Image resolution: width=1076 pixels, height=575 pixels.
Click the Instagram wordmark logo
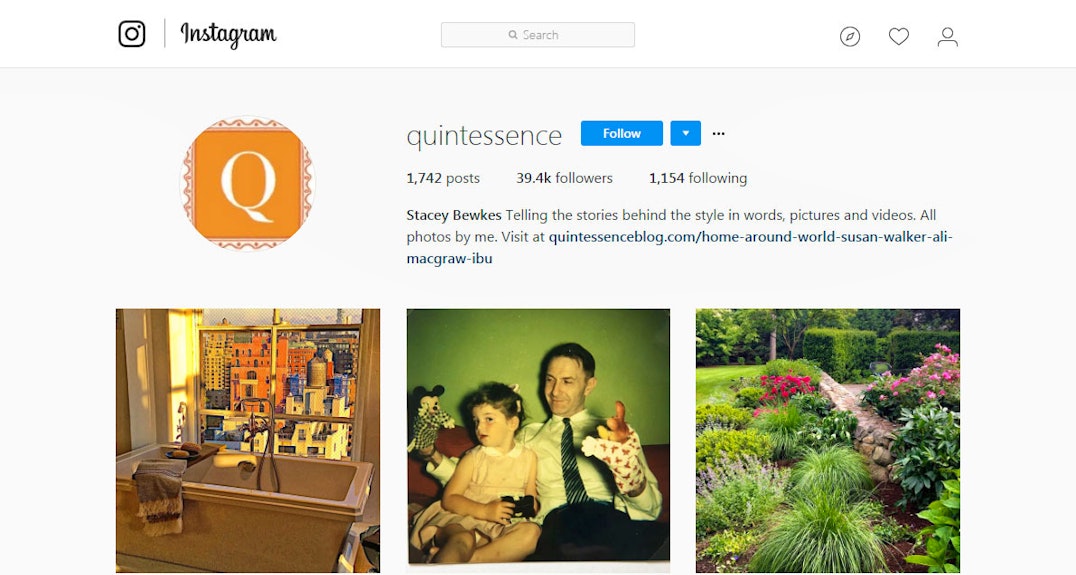[229, 34]
